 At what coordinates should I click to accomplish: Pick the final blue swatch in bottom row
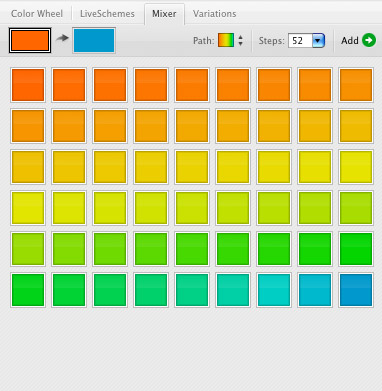click(x=356, y=290)
